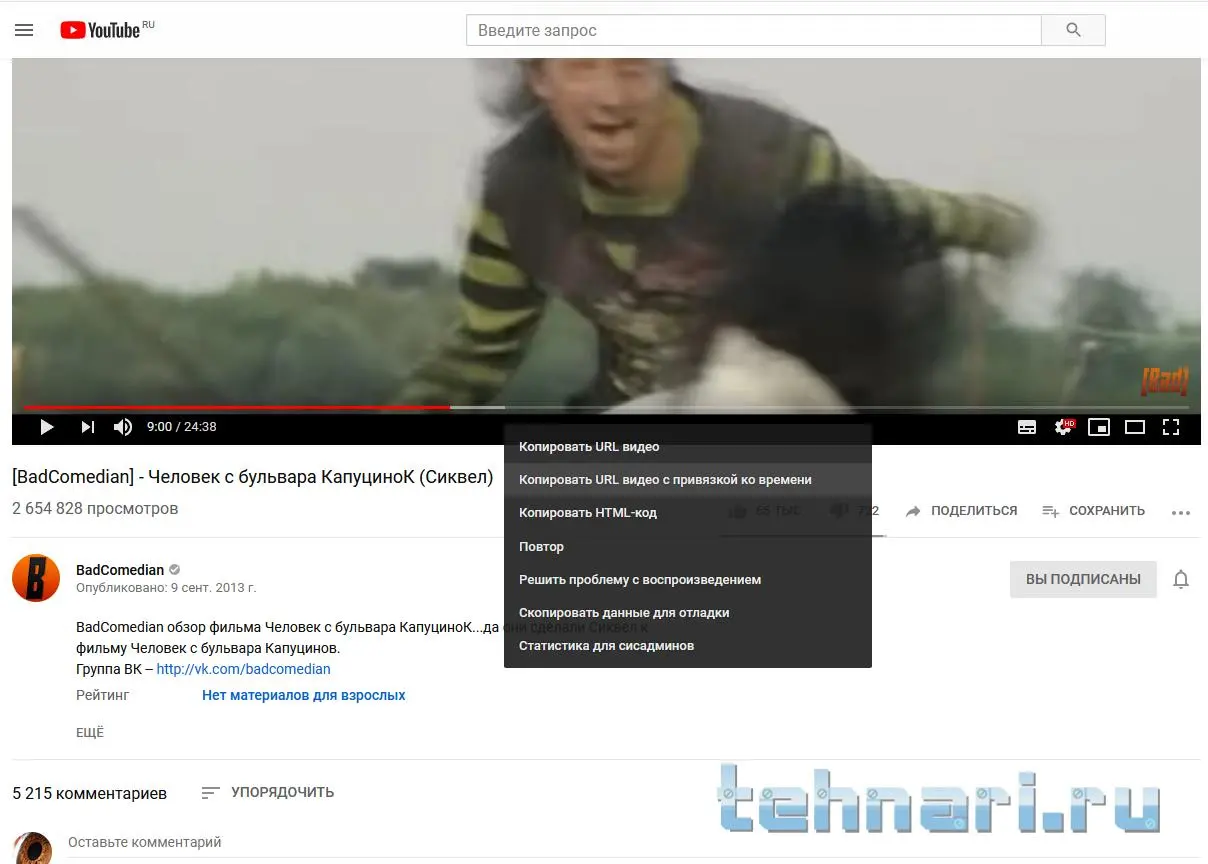Choose 'Копировать URL видео с привязкой ко времени'
This screenshot has width=1208, height=864.
coord(688,480)
